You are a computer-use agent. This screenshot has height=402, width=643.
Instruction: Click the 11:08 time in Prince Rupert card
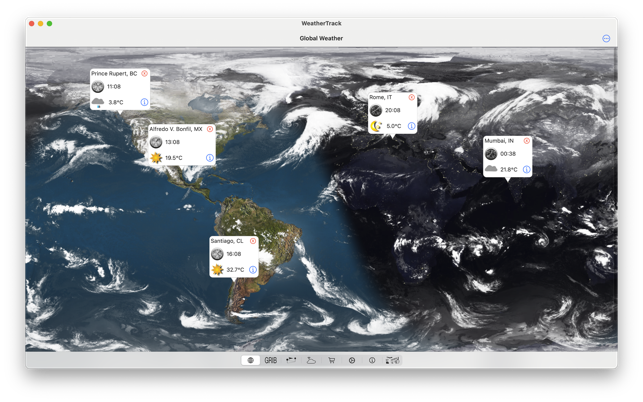point(114,87)
